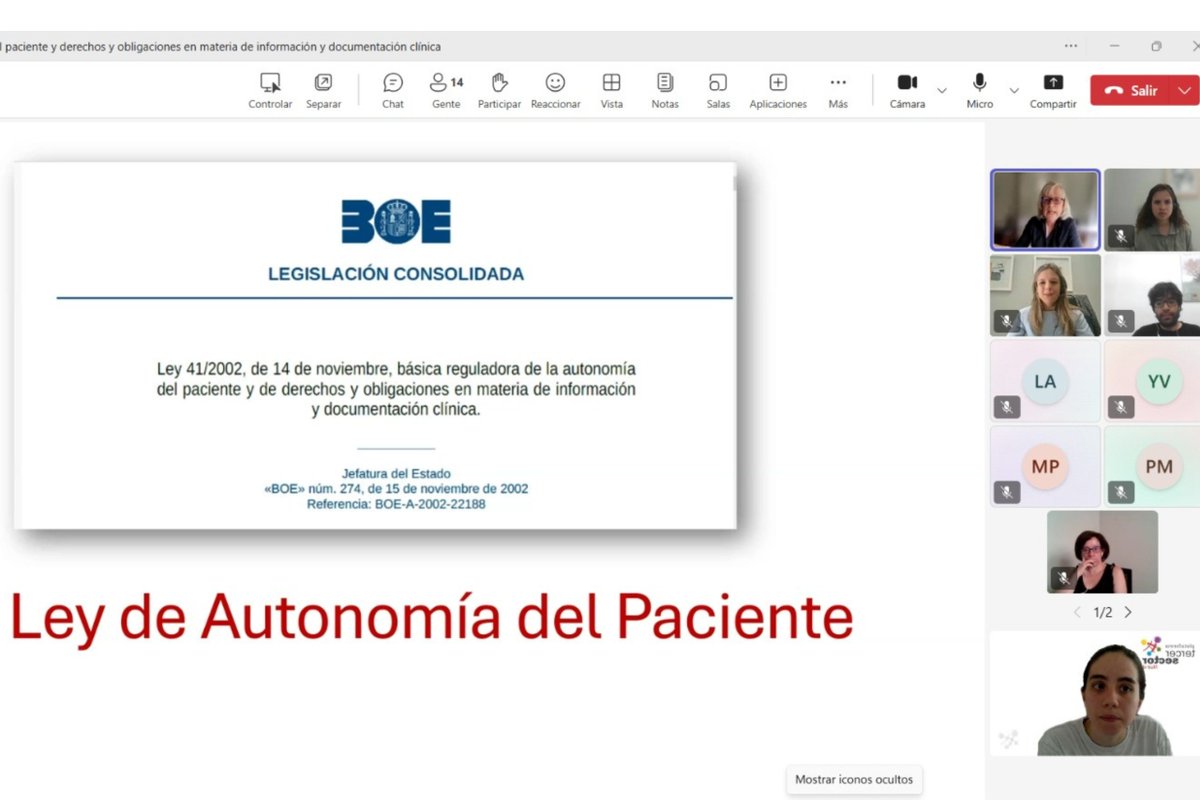Image resolution: width=1200 pixels, height=800 pixels.
Task: Open the camera options dropdown arrow
Action: click(x=941, y=91)
